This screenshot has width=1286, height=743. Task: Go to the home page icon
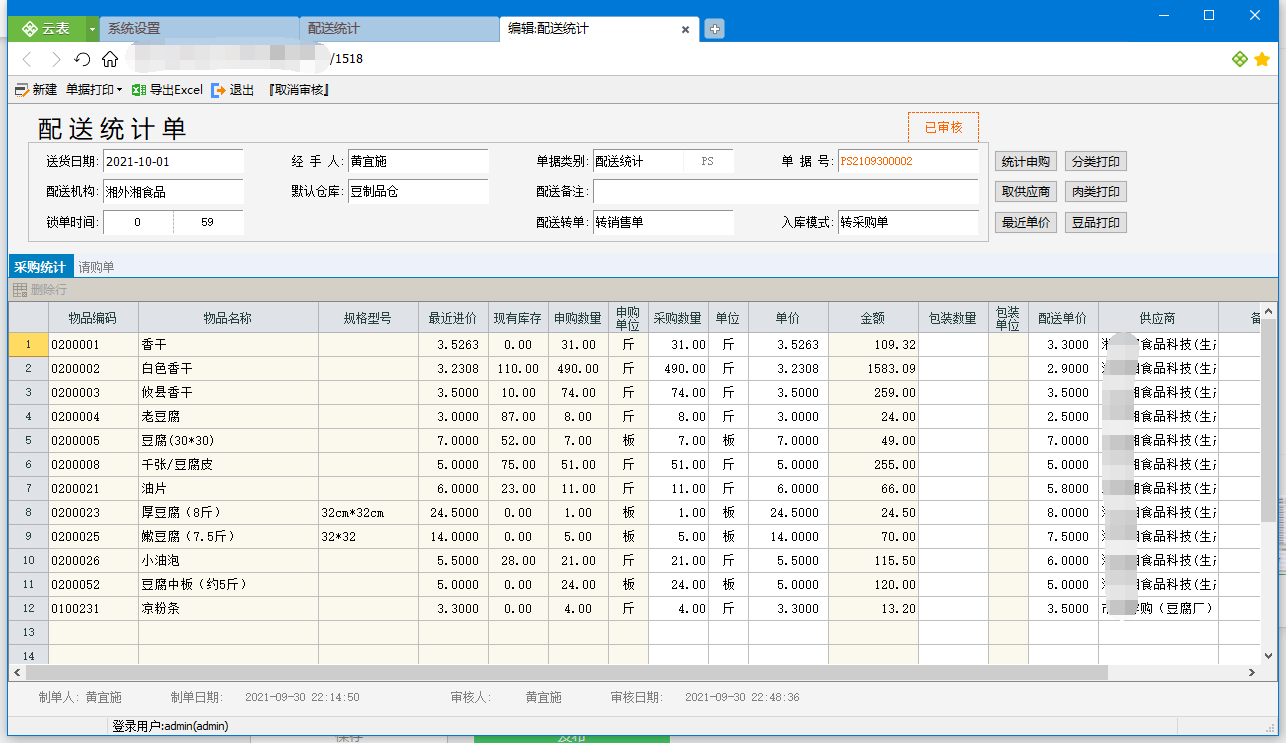(x=110, y=59)
